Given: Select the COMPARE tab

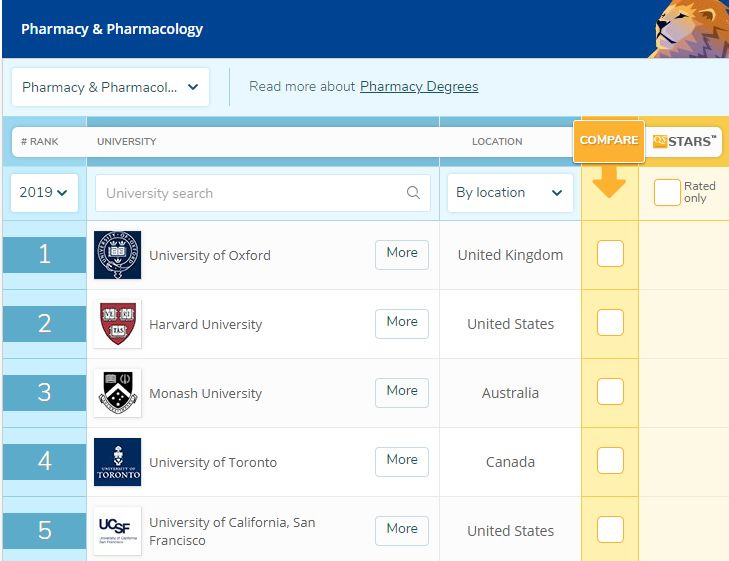Looking at the screenshot, I should [609, 140].
